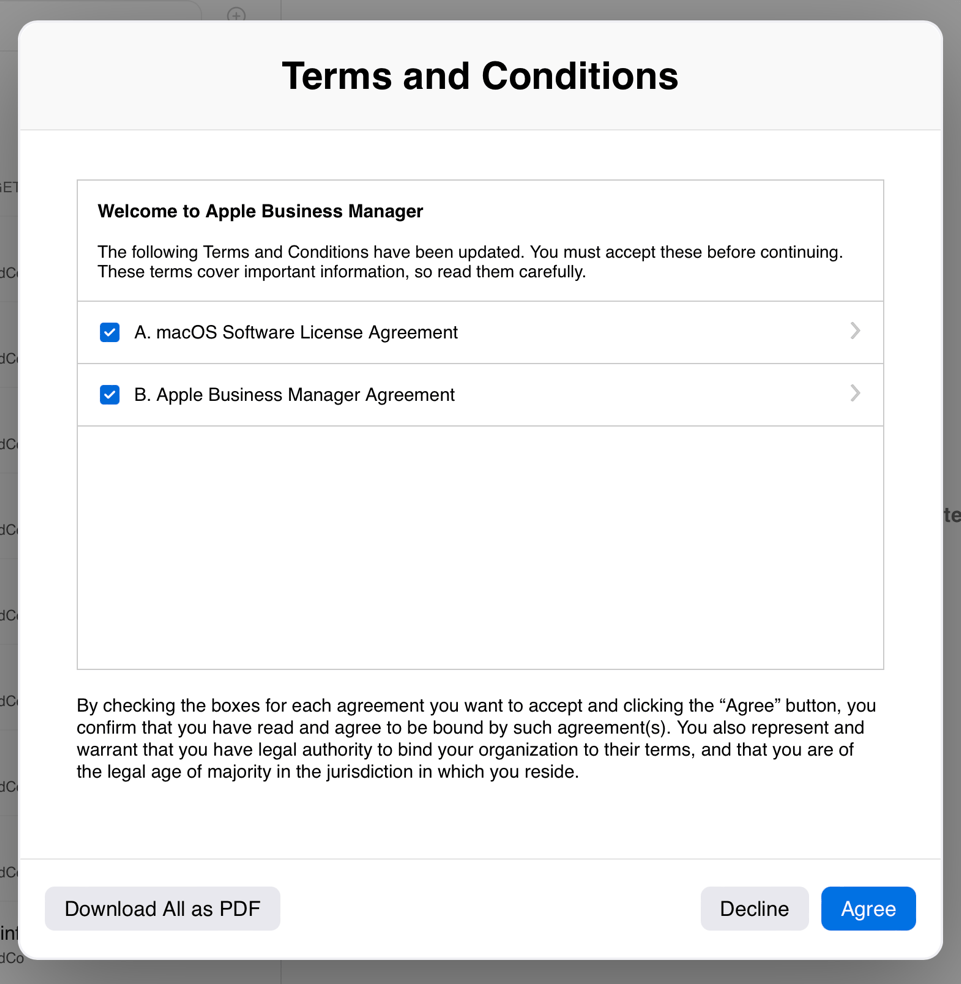This screenshot has width=961, height=984.
Task: Uncheck the macOS Software License Agreement checkbox
Action: coord(110,332)
